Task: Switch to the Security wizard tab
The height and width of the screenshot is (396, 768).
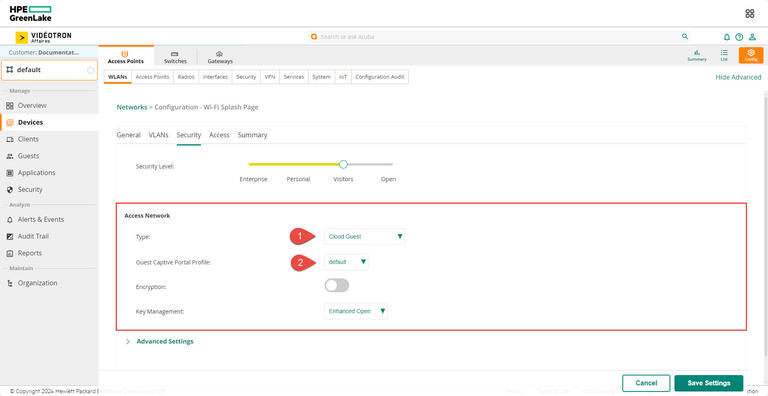Action: pos(189,135)
